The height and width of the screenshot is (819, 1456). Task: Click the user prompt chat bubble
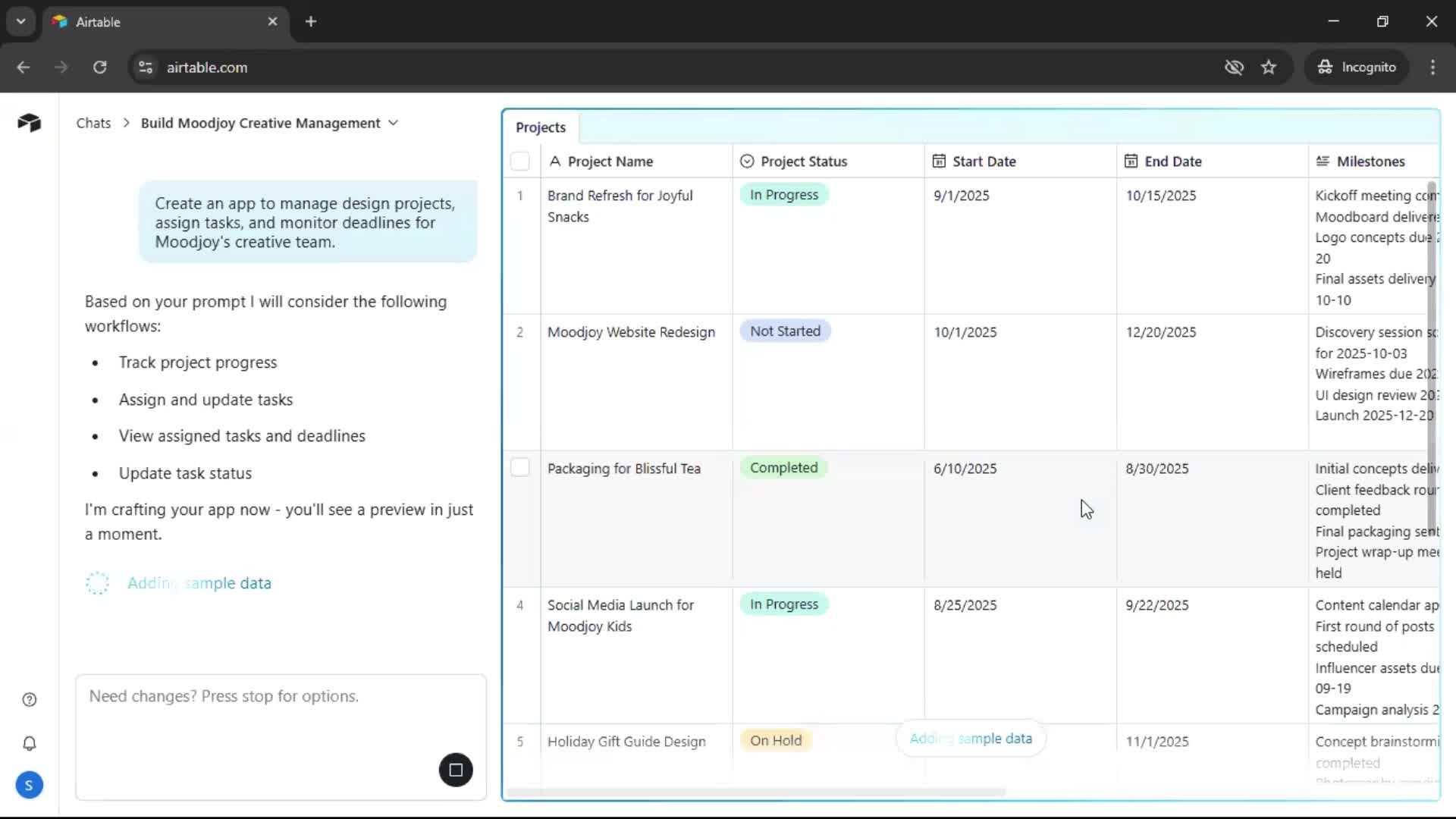pyautogui.click(x=308, y=222)
